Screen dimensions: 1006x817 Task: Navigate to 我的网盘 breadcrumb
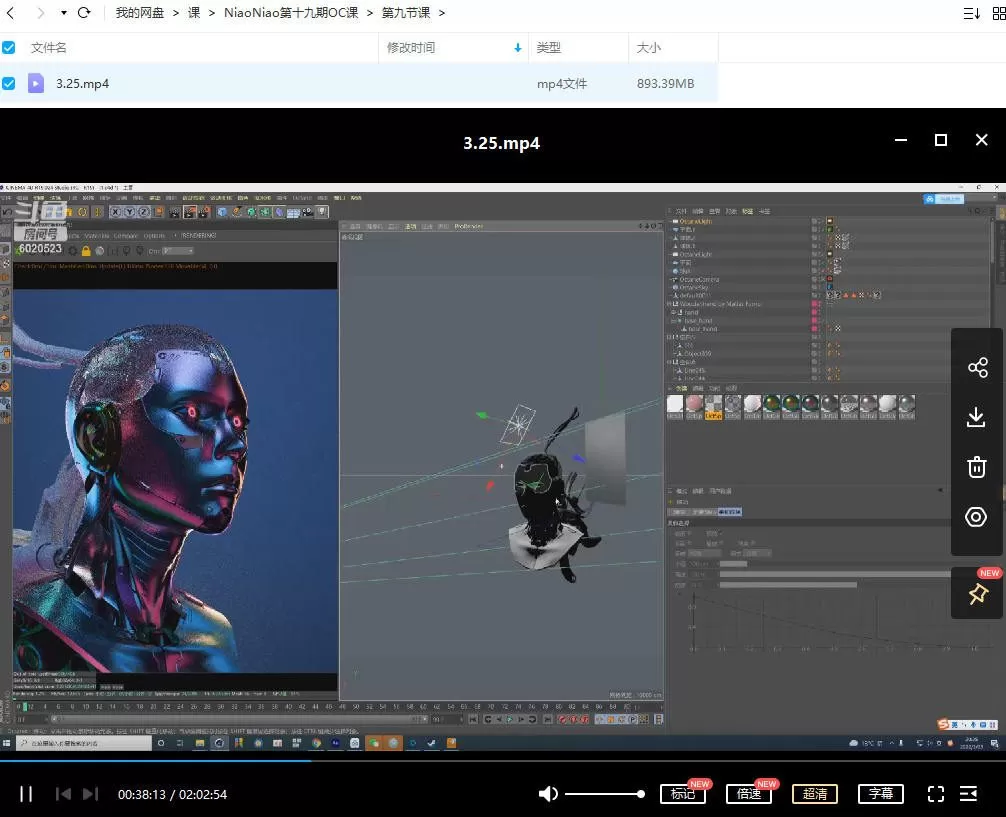(139, 13)
